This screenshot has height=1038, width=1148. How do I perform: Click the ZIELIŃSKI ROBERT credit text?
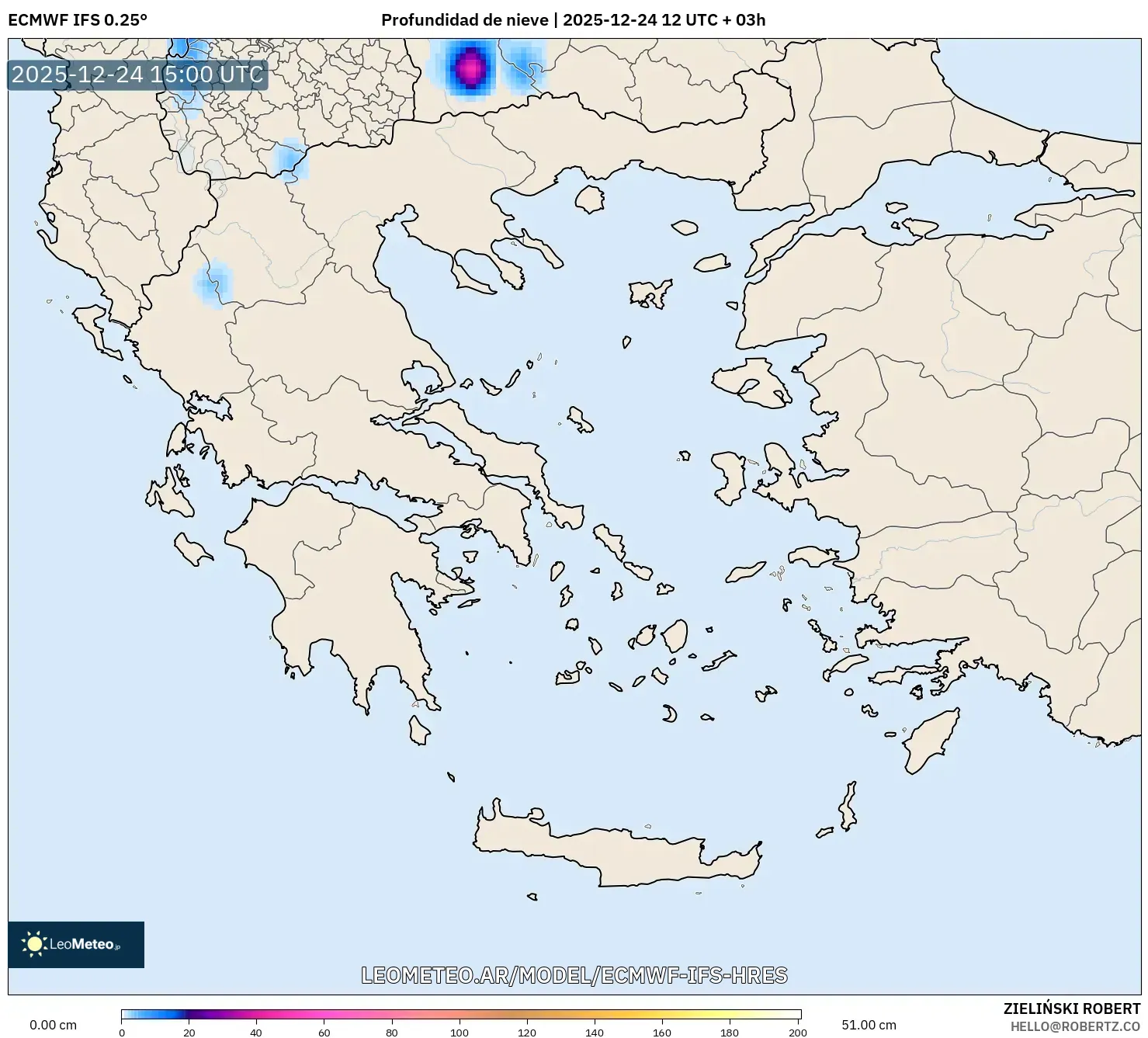[1073, 1008]
